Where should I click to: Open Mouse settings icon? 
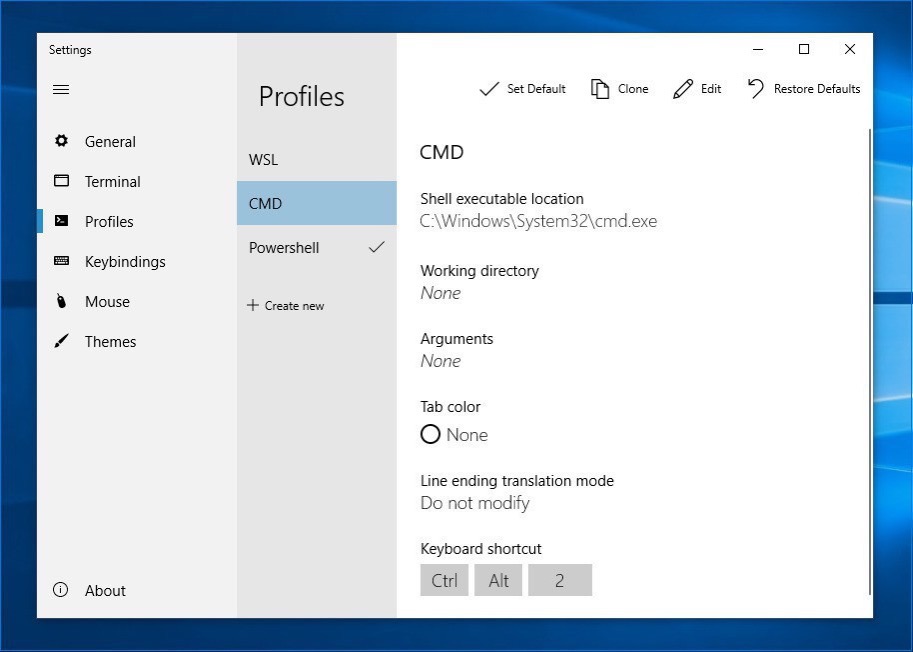(x=61, y=302)
